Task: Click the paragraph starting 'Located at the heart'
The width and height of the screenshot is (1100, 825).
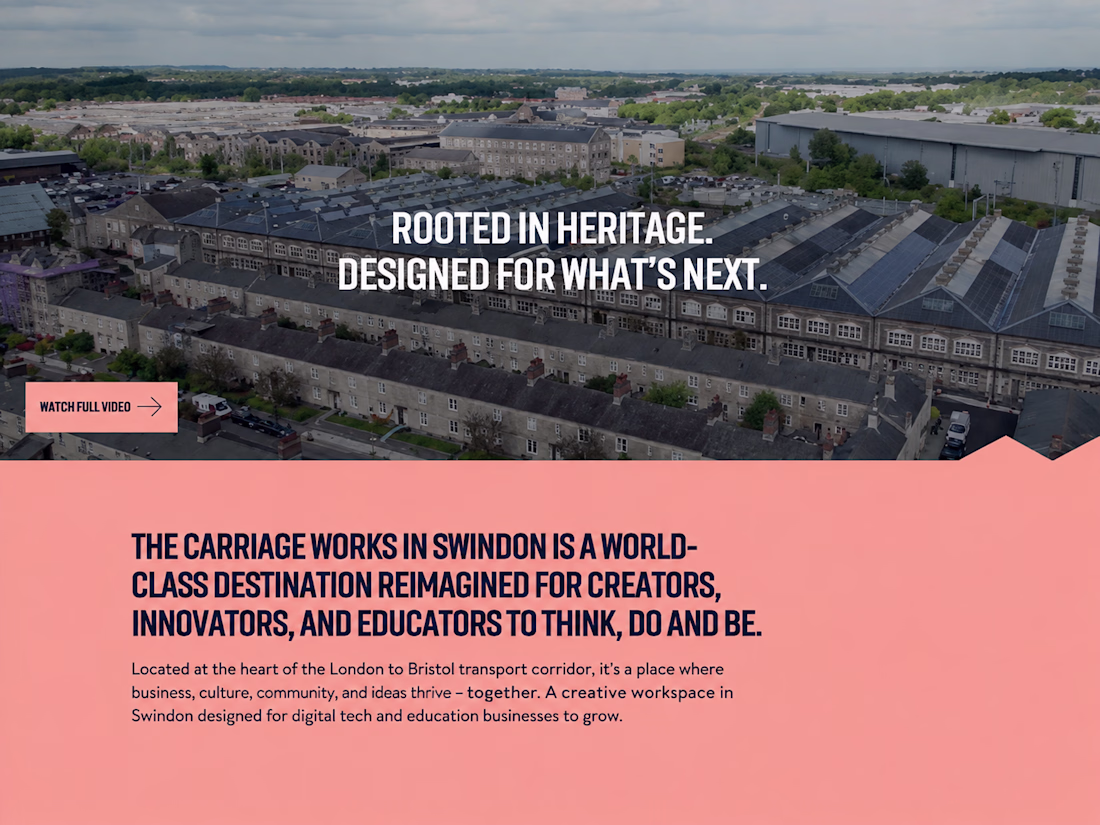Action: tap(432, 692)
